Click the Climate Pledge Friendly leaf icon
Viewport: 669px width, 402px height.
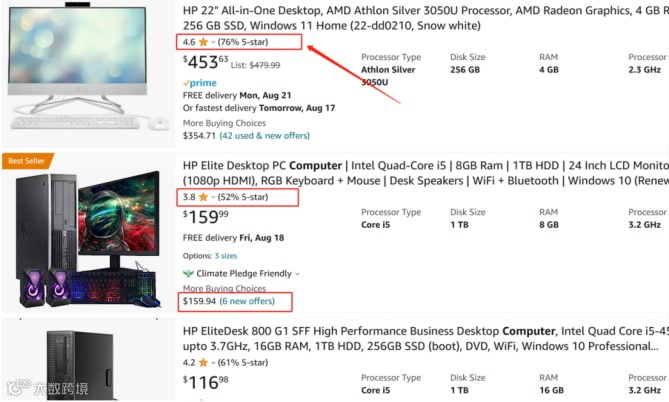pos(188,274)
